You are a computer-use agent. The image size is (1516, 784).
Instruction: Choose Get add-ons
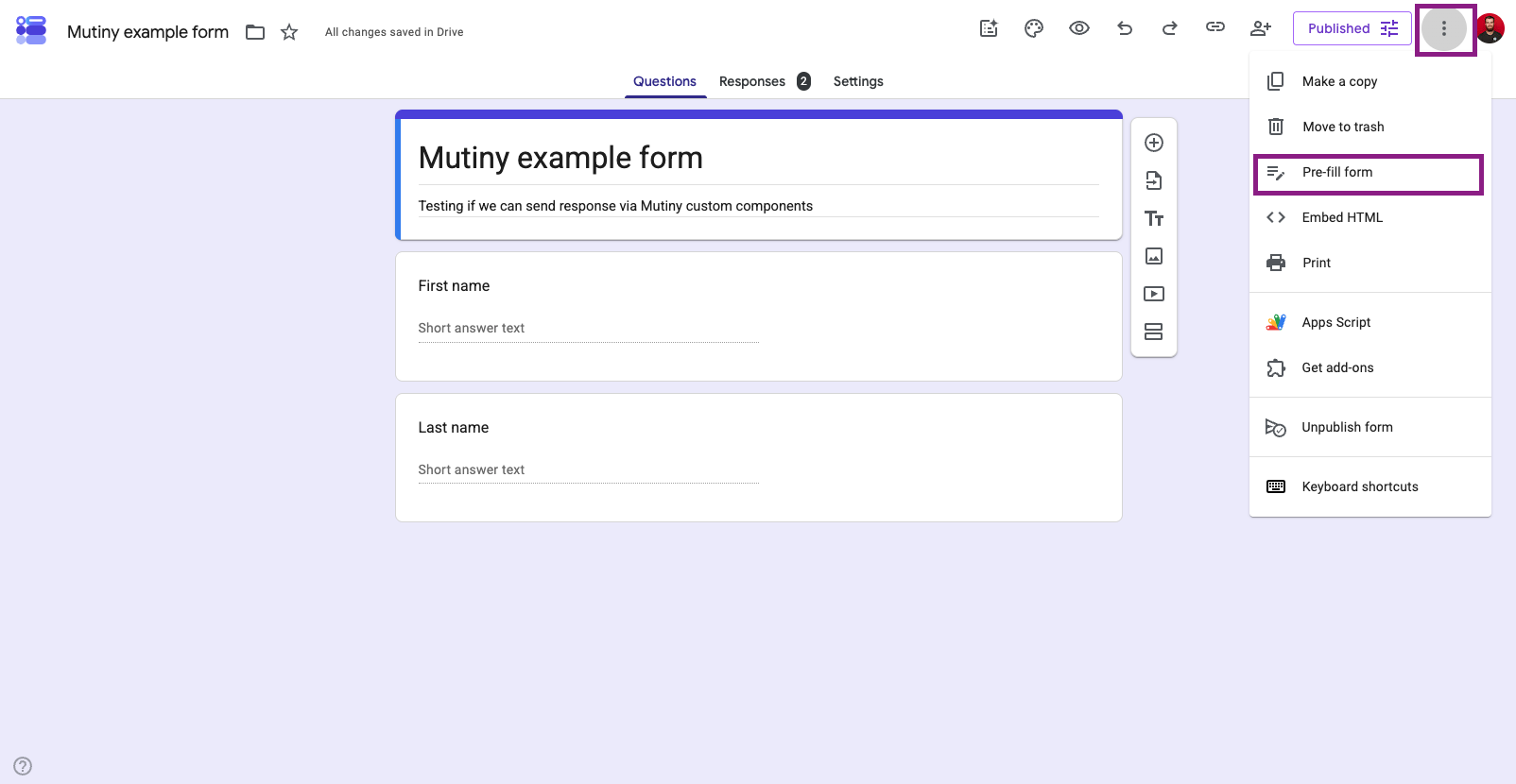(x=1370, y=367)
